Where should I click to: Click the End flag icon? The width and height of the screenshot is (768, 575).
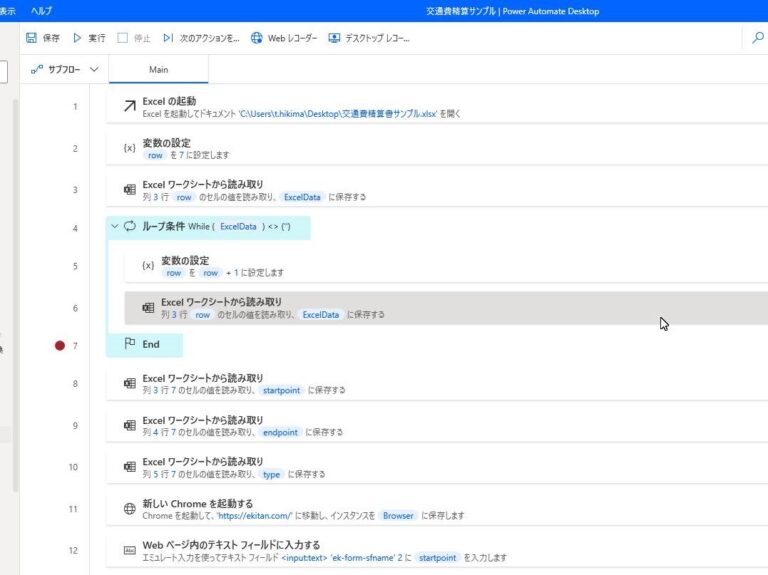click(x=130, y=343)
